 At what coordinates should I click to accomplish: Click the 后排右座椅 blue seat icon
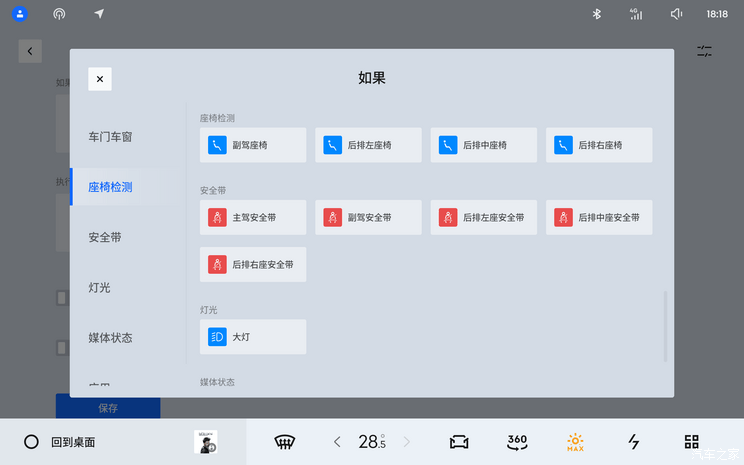(563, 145)
